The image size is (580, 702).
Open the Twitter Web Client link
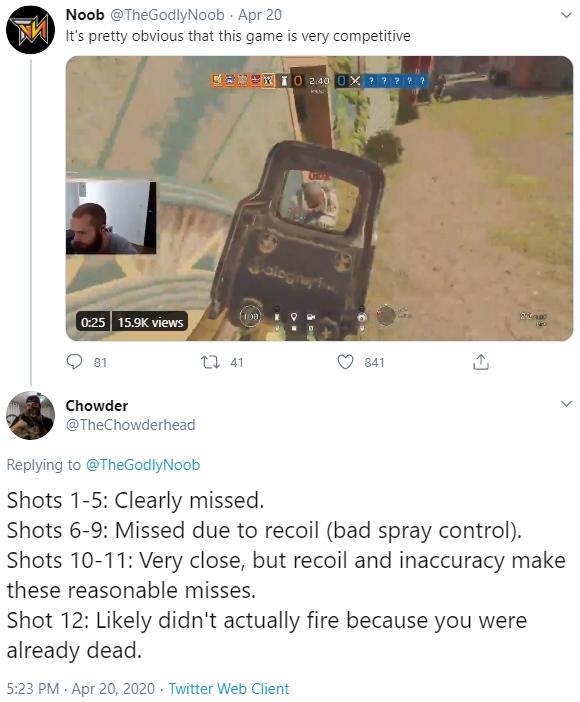pyautogui.click(x=229, y=689)
